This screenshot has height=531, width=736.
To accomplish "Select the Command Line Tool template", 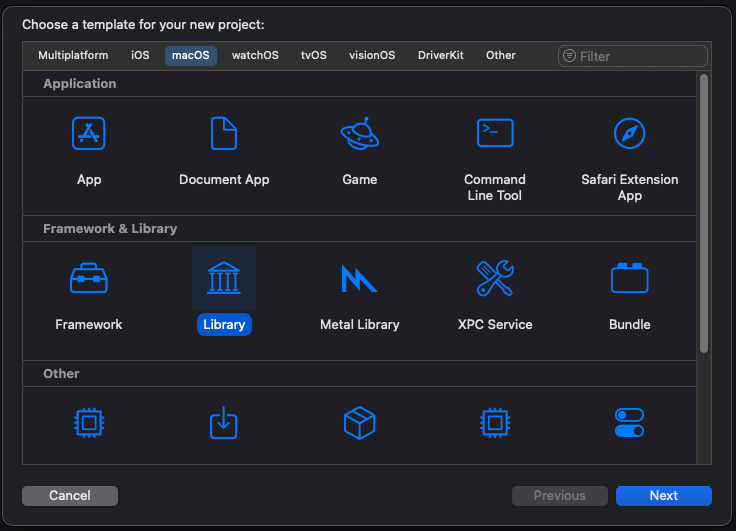I will pyautogui.click(x=495, y=133).
